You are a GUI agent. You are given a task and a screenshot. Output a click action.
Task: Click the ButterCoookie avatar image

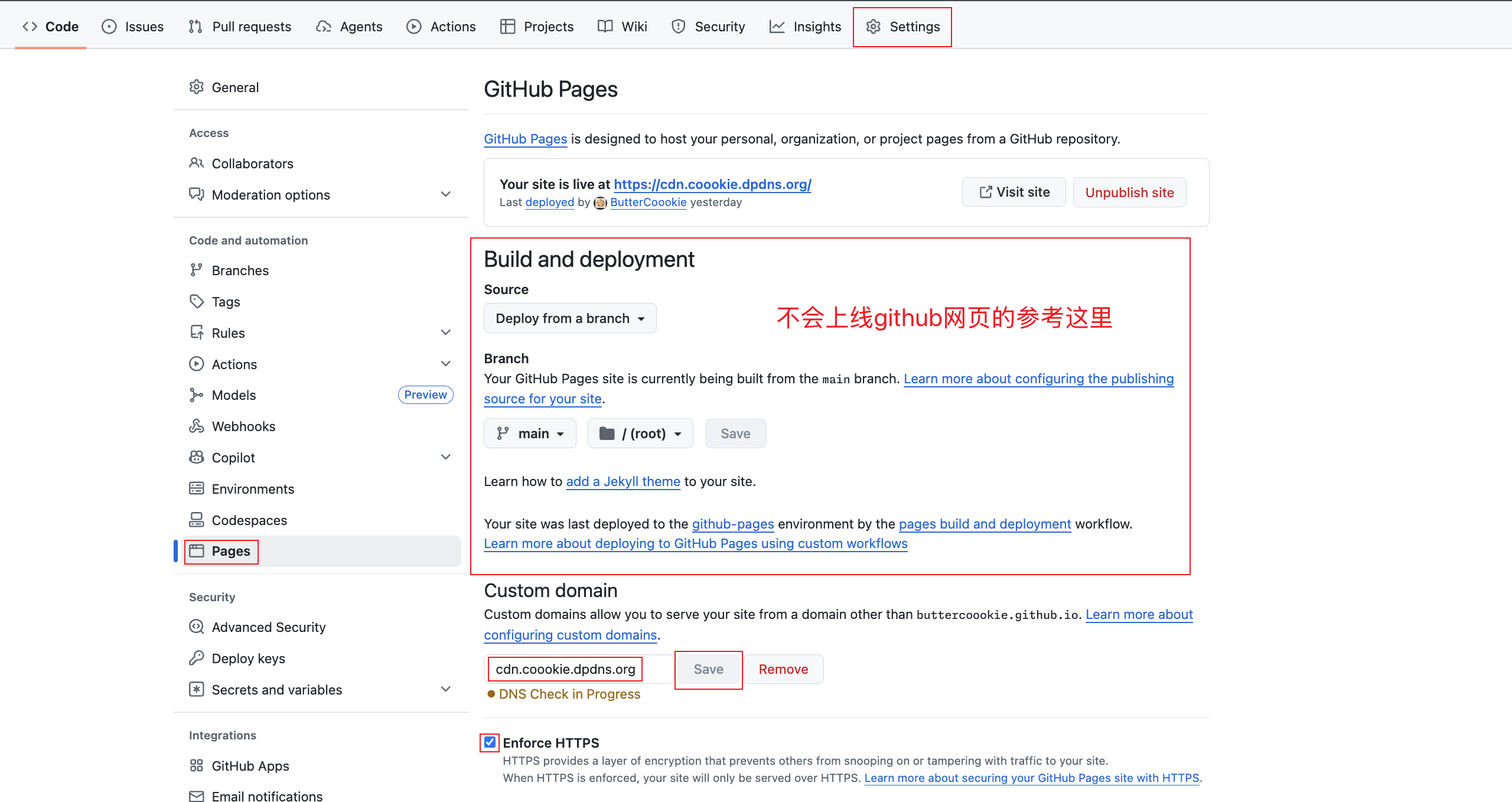[600, 203]
